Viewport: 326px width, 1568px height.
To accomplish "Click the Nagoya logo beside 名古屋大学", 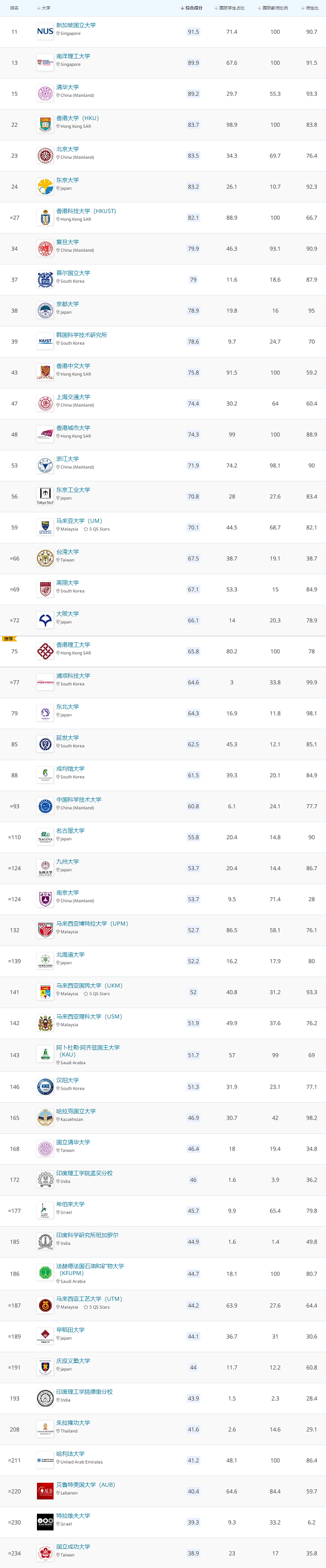I will coord(45,837).
